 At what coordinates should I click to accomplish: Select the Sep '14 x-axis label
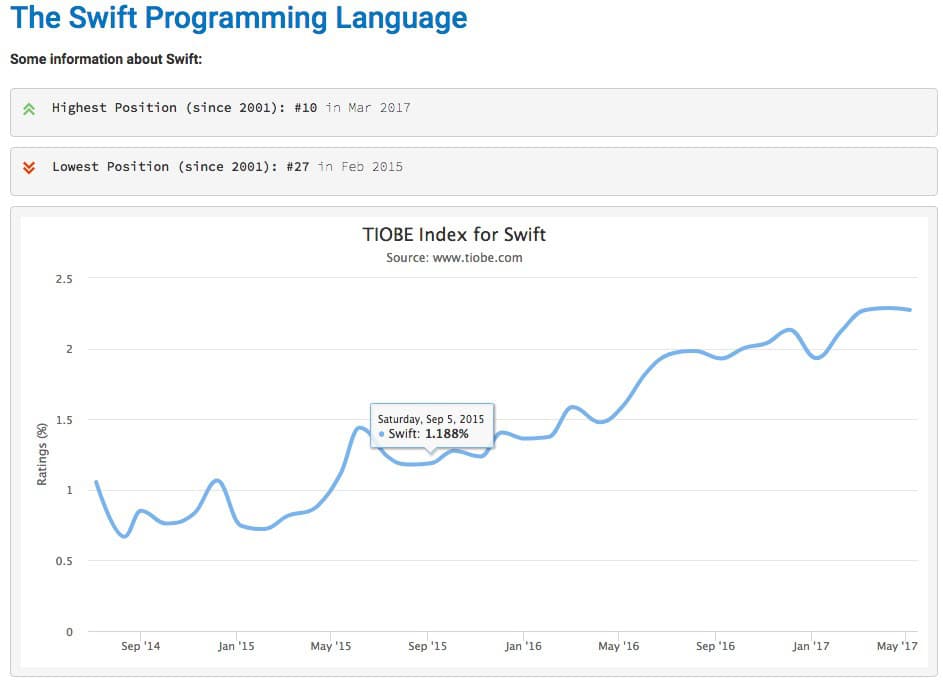pos(140,646)
